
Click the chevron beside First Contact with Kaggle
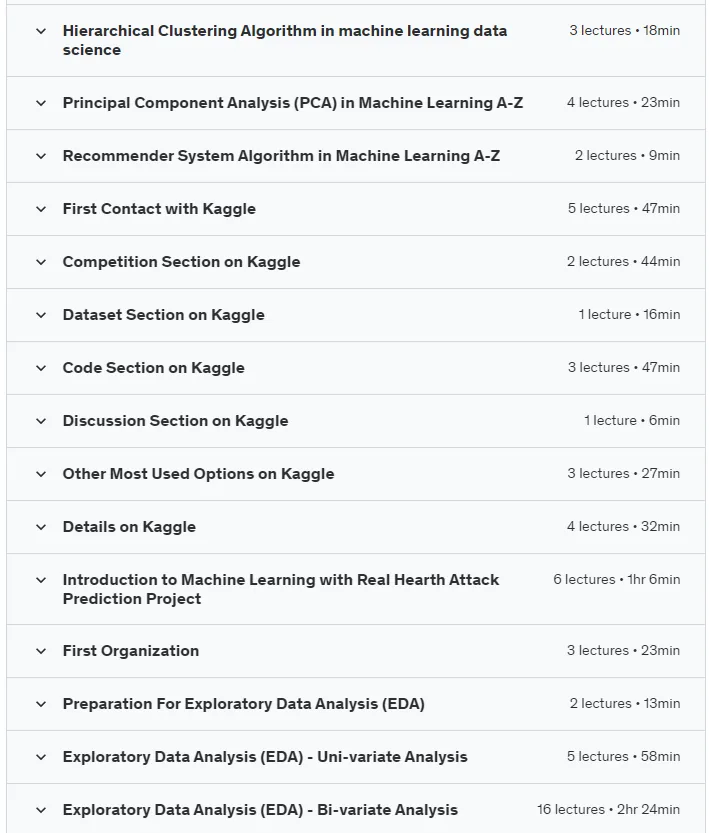pyautogui.click(x=41, y=209)
